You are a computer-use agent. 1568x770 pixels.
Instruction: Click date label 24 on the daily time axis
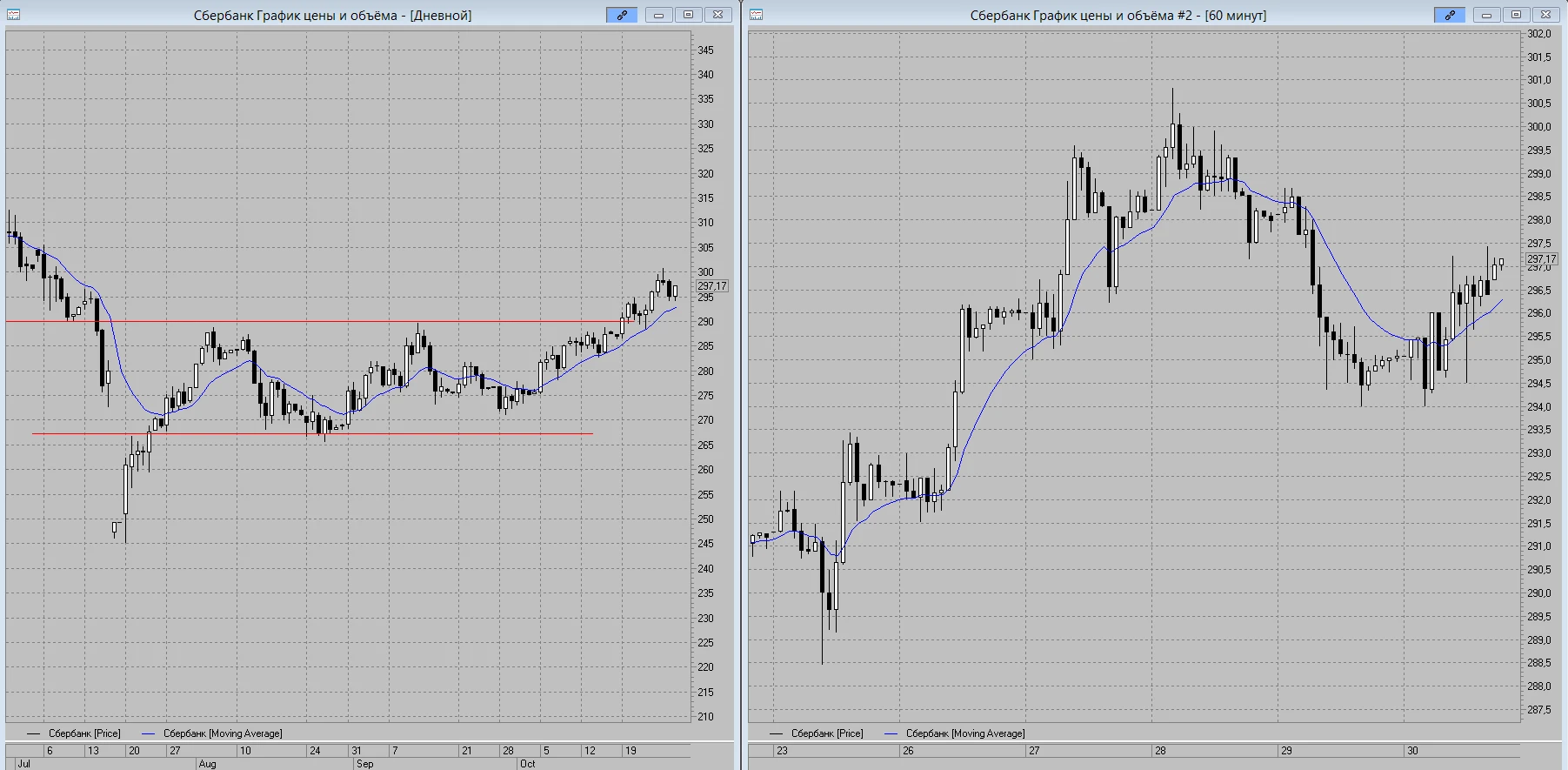pos(315,750)
